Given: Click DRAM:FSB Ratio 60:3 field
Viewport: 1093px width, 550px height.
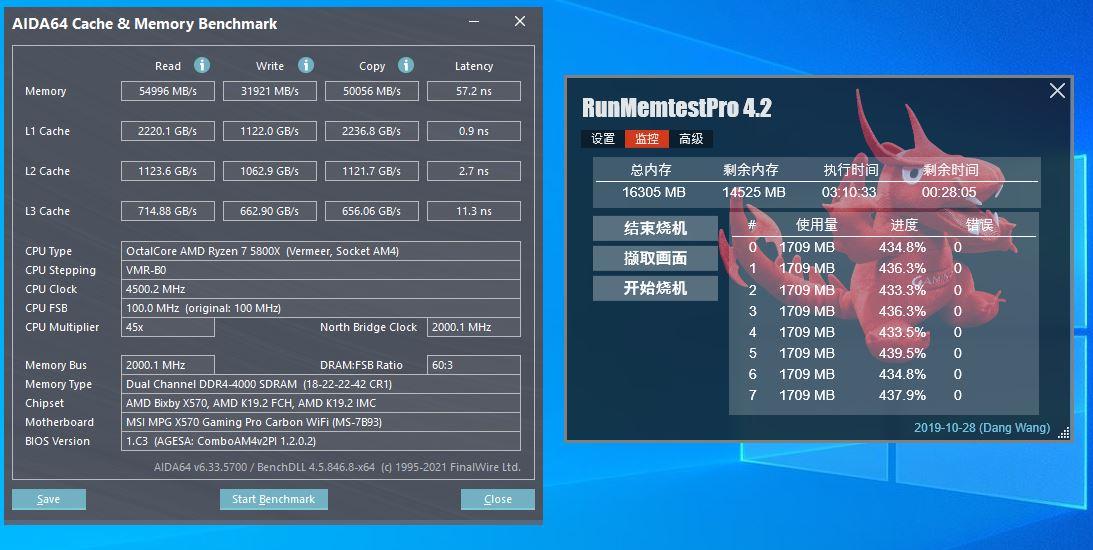Looking at the screenshot, I should pyautogui.click(x=474, y=365).
